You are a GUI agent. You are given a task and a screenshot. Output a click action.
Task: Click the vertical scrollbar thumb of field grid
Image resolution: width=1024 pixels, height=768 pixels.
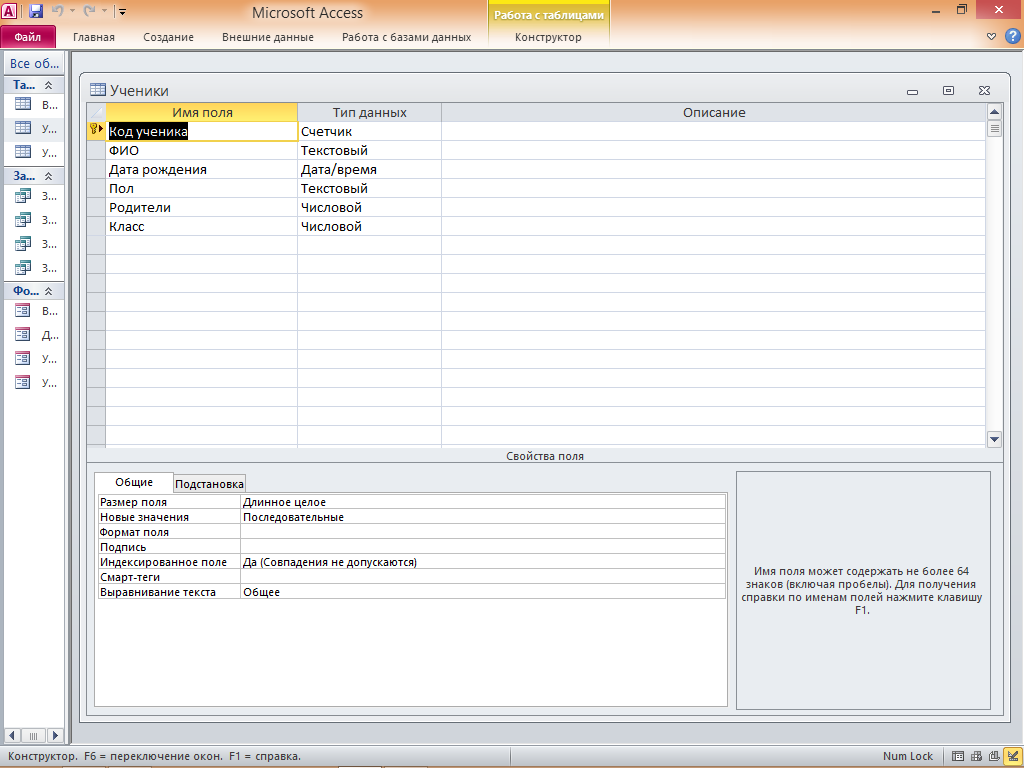click(x=994, y=129)
